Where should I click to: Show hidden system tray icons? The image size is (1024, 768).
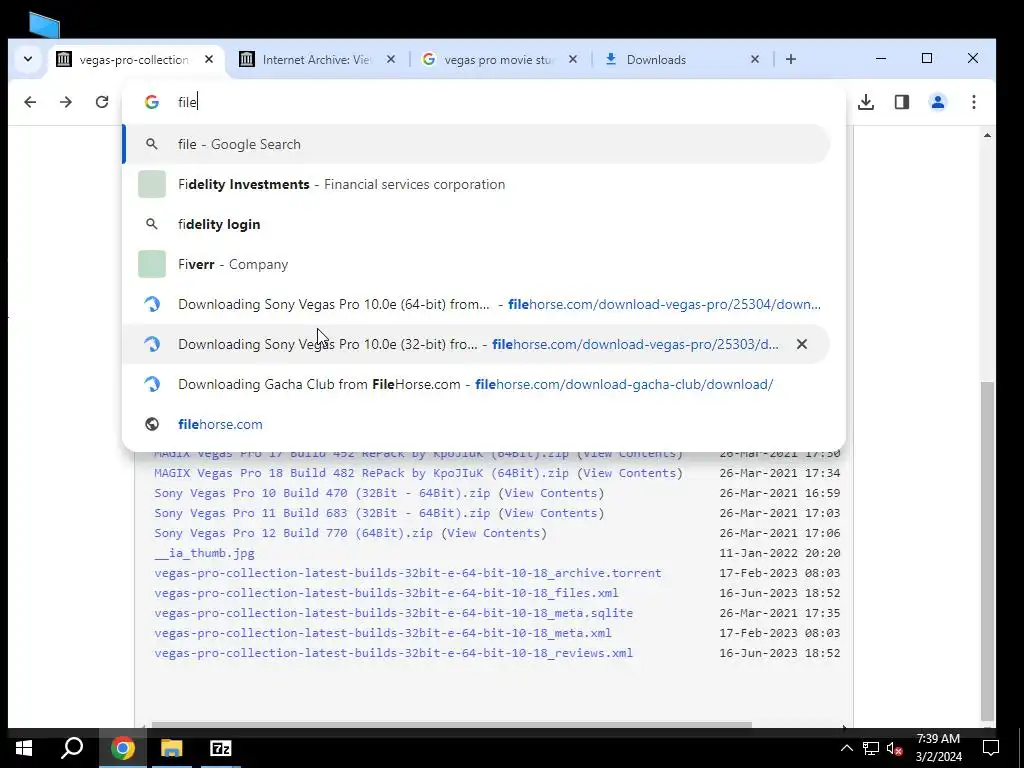tap(846, 748)
